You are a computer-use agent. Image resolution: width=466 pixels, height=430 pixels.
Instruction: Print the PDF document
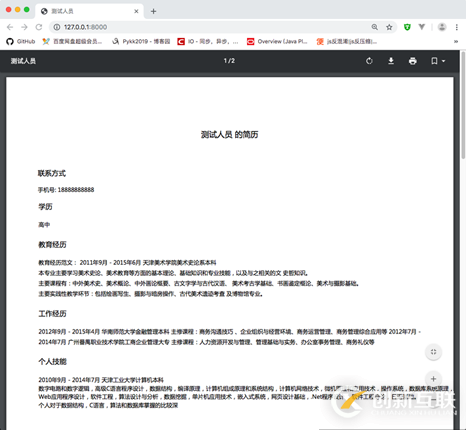[x=413, y=61]
